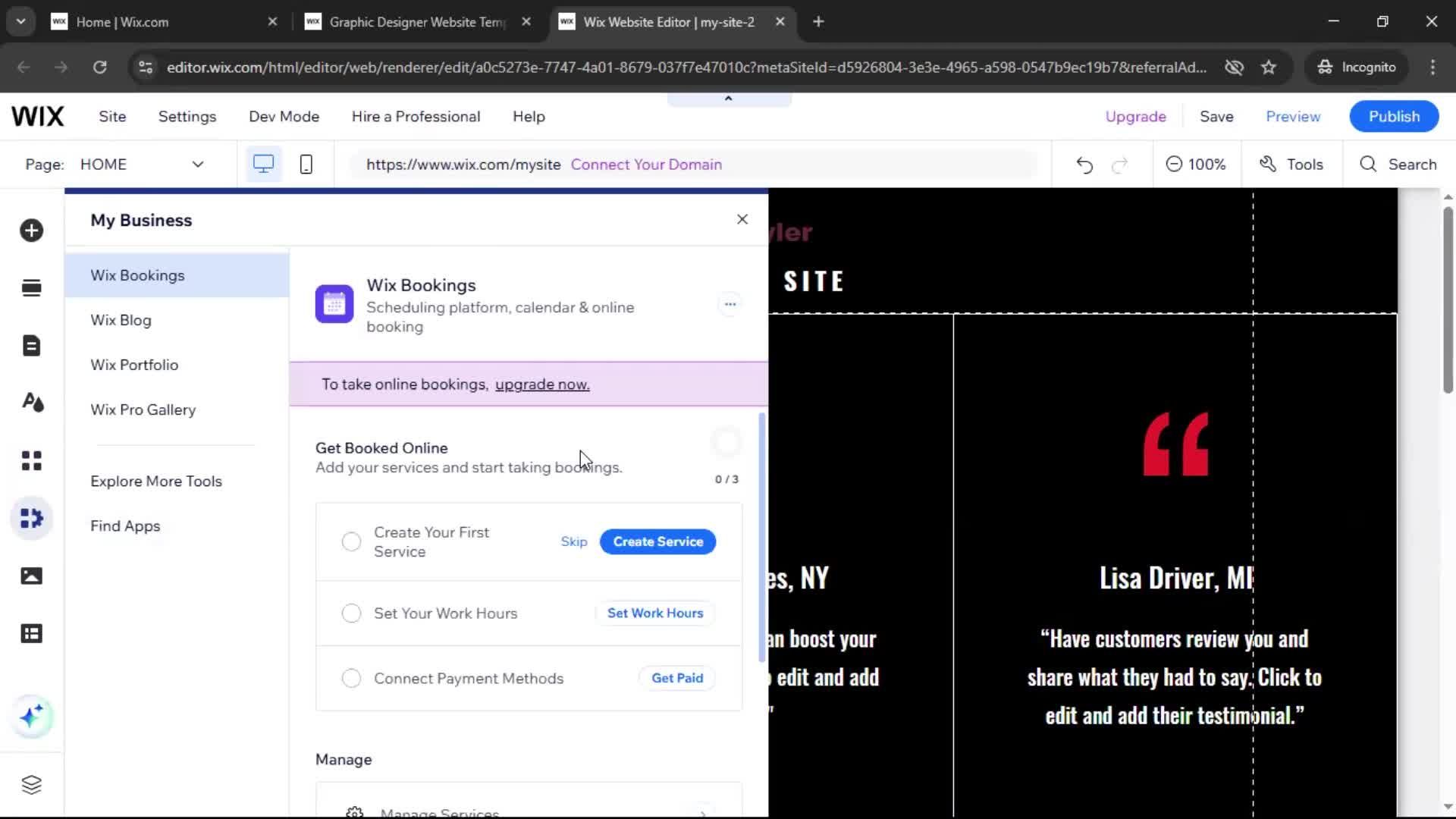Select the Wix Blog tab
Screen dimensions: 1456x819
(177, 320)
